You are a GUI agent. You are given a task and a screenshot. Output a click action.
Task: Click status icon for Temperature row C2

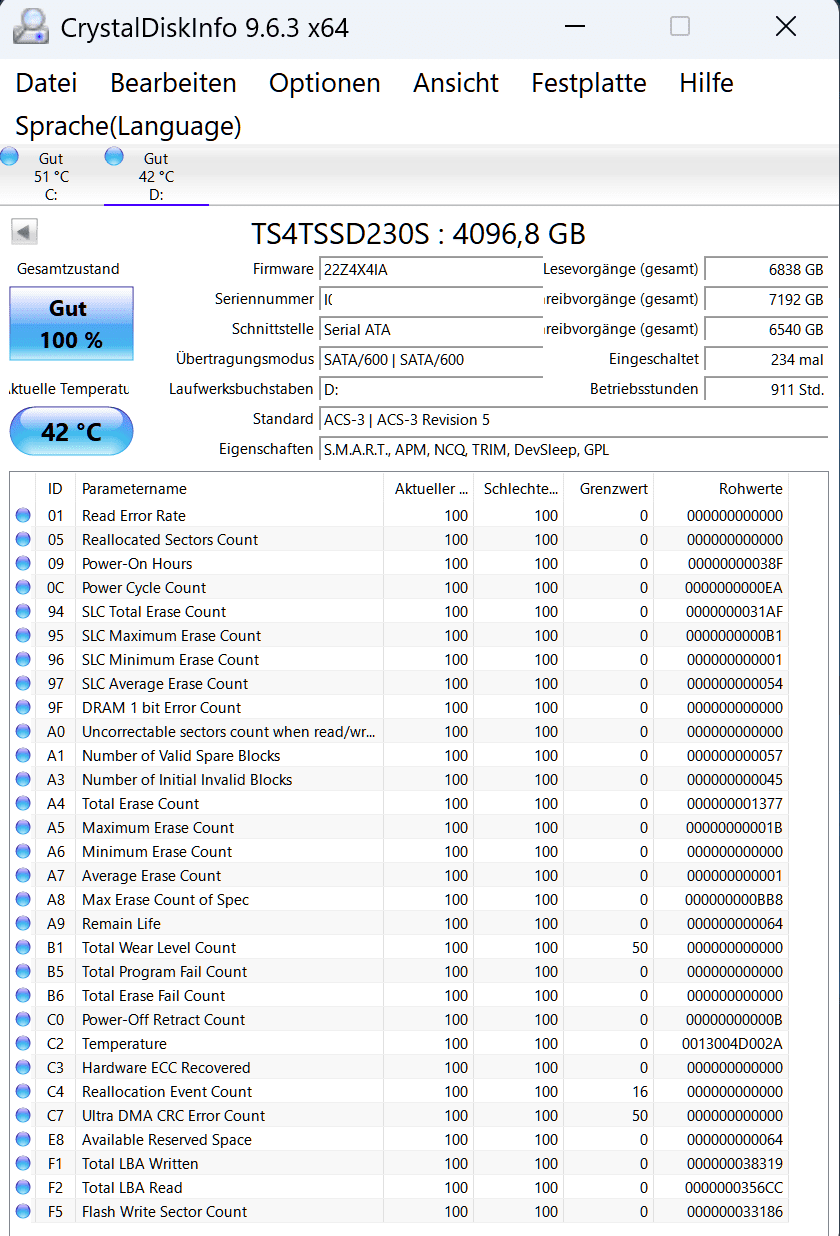[x=23, y=1044]
